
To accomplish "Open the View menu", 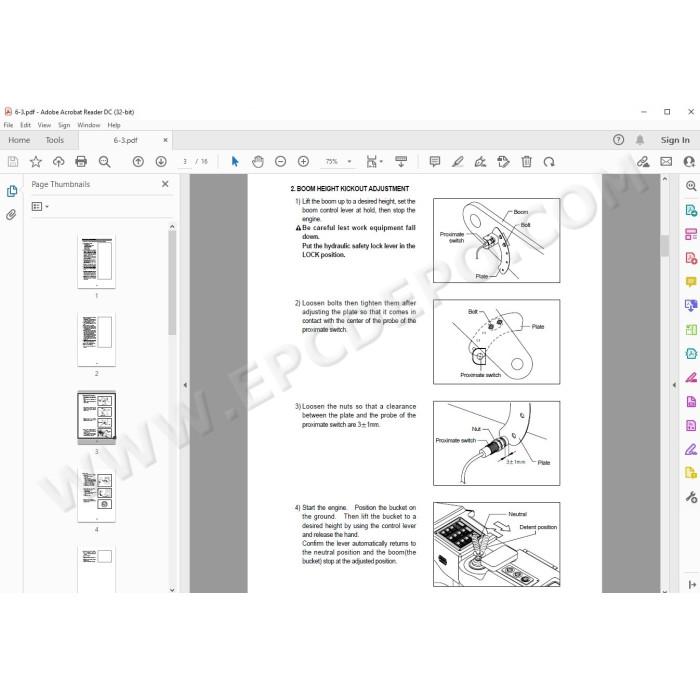I will pos(44,125).
